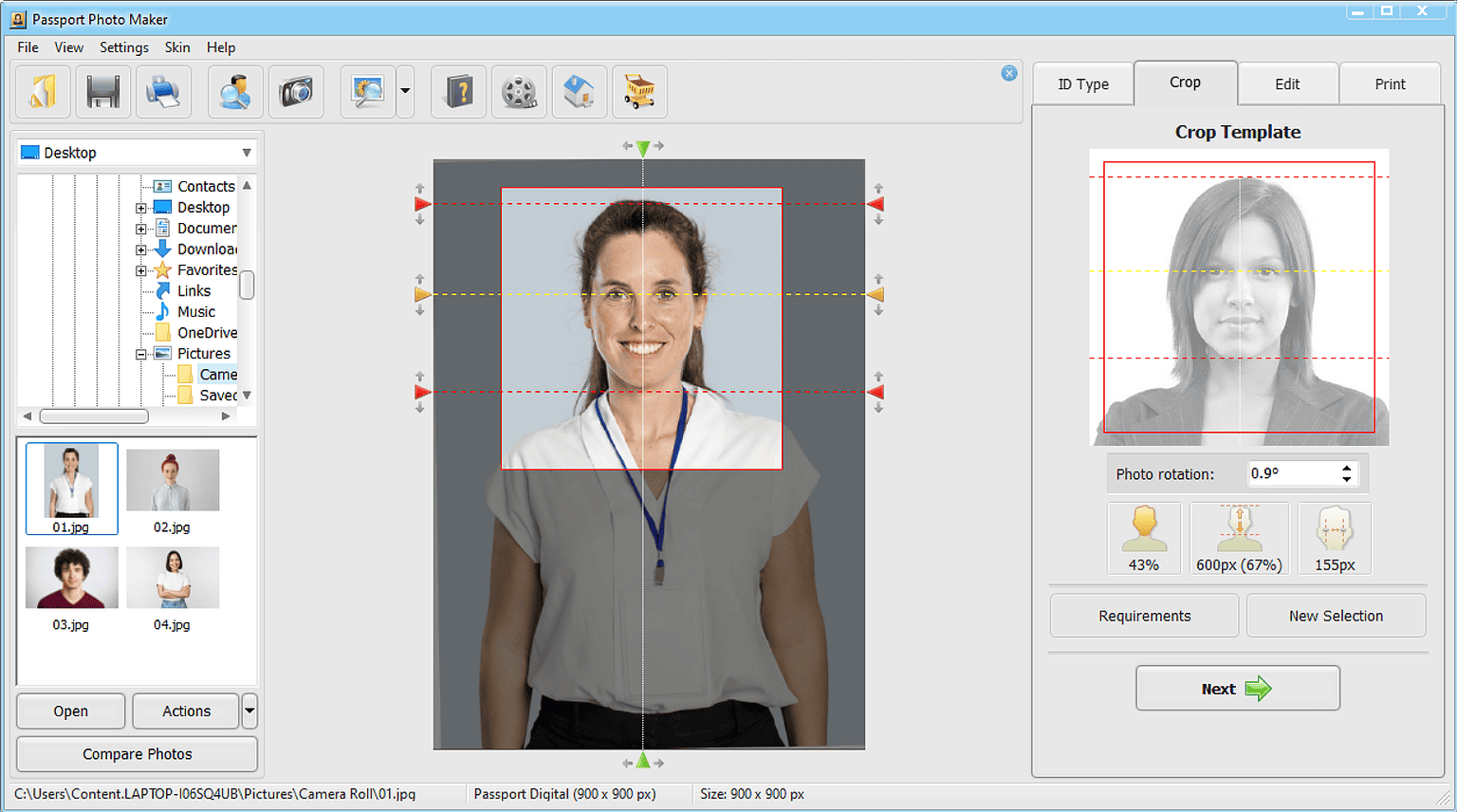Switch to the Edit tab
Screen dimensions: 1457x812
(1288, 83)
